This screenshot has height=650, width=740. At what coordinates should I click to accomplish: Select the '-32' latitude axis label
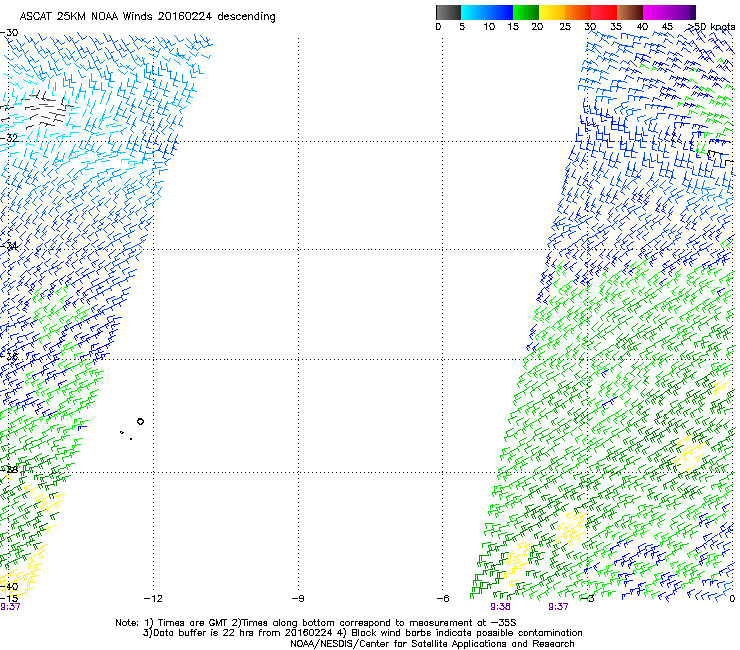pyautogui.click(x=9, y=138)
